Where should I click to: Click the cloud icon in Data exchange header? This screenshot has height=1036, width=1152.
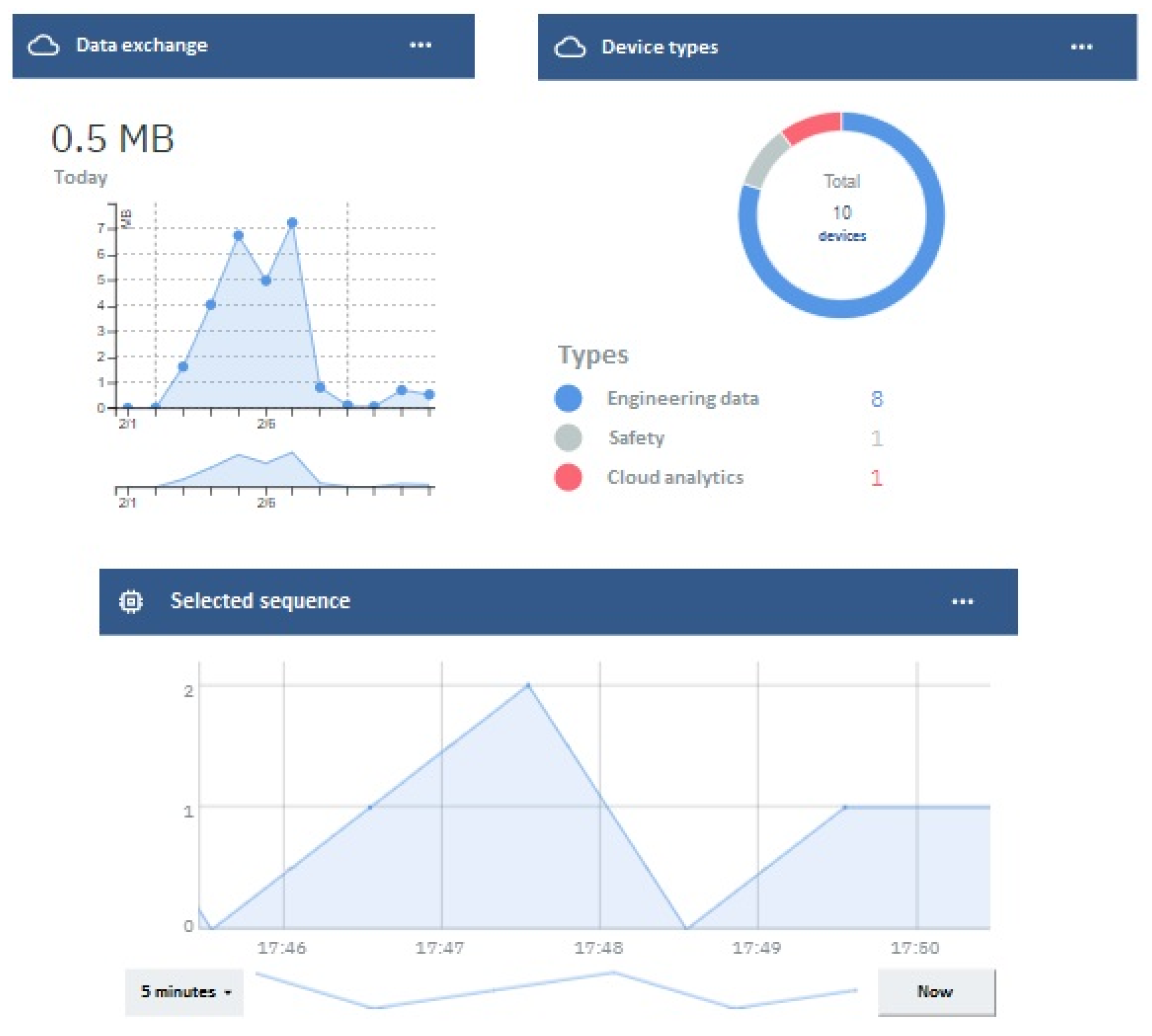[x=43, y=46]
